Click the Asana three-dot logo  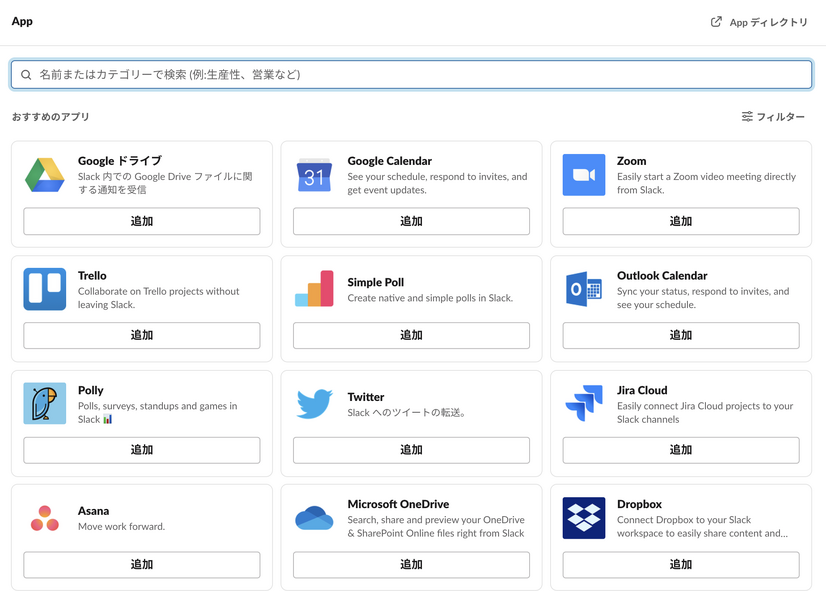click(x=45, y=518)
